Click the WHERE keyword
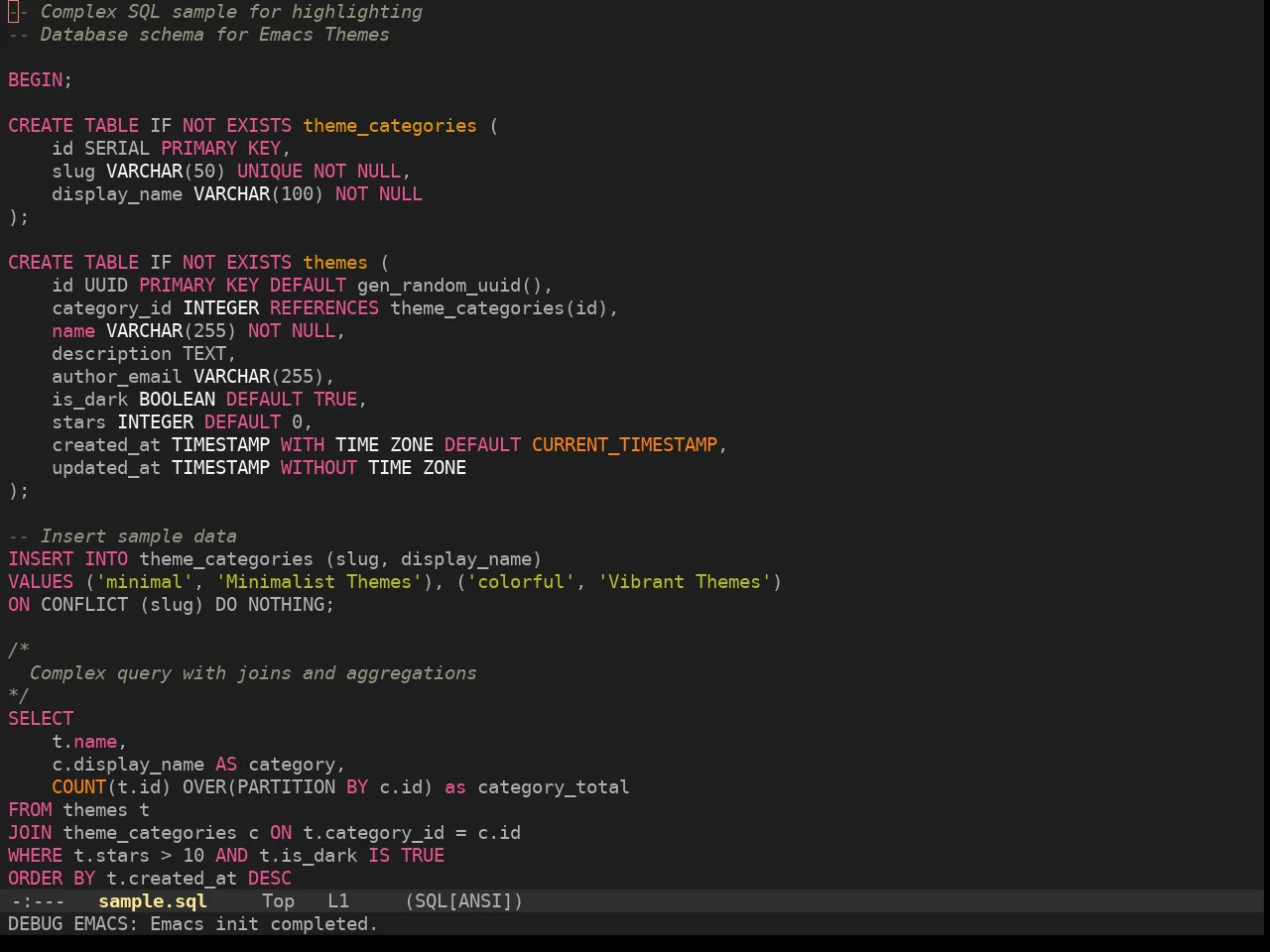The width and height of the screenshot is (1270, 952). tap(36, 856)
